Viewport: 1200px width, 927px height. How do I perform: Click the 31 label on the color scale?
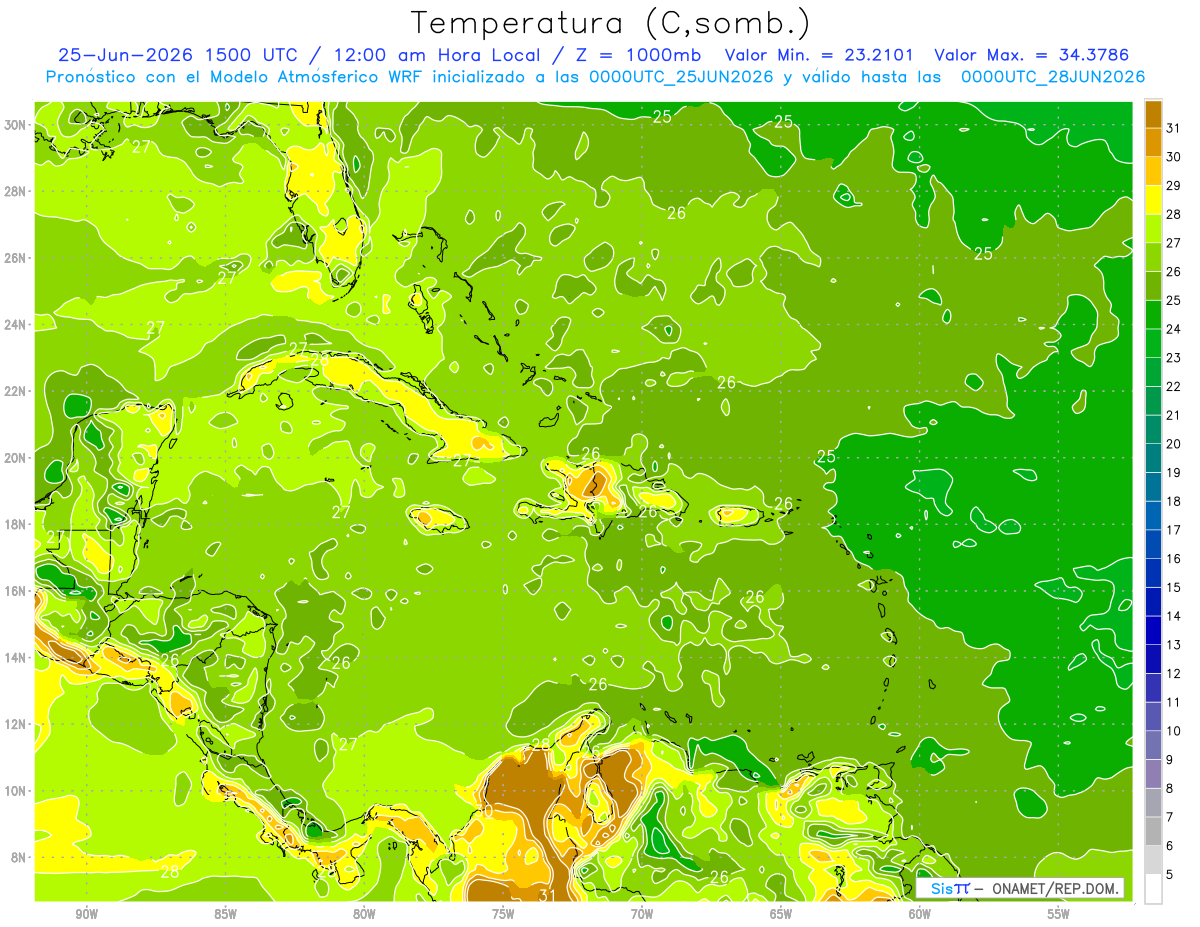coord(1174,128)
